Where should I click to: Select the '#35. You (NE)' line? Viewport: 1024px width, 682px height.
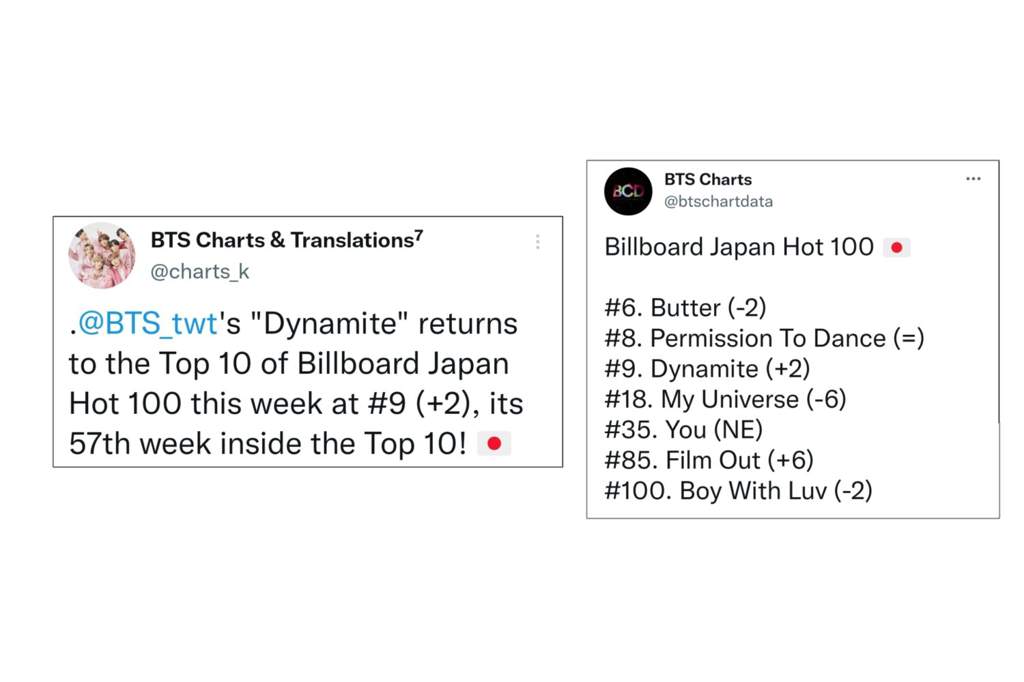pyautogui.click(x=684, y=430)
